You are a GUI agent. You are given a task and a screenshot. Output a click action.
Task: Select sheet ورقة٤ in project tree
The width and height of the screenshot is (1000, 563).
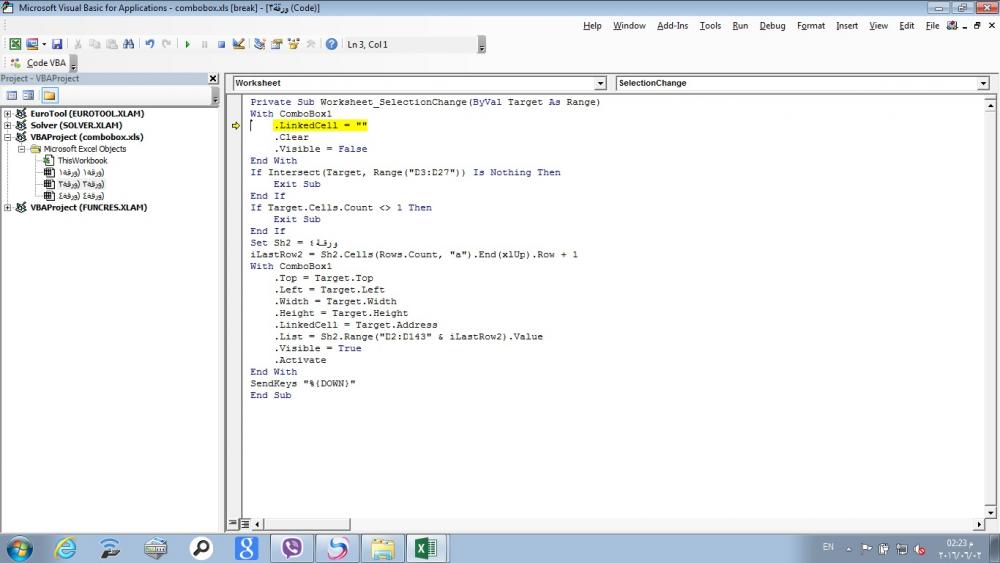click(x=81, y=196)
